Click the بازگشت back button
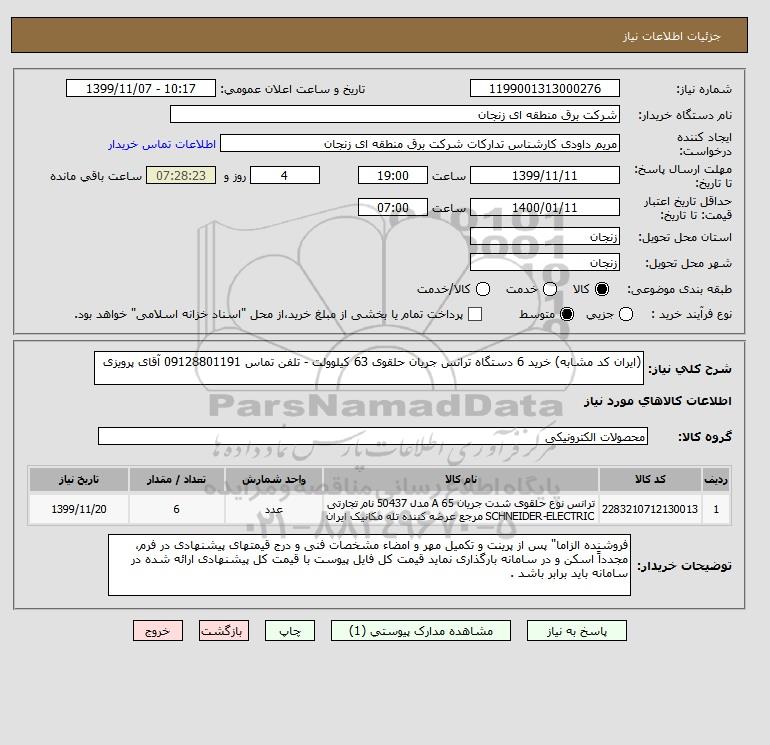The width and height of the screenshot is (770, 745). (224, 631)
